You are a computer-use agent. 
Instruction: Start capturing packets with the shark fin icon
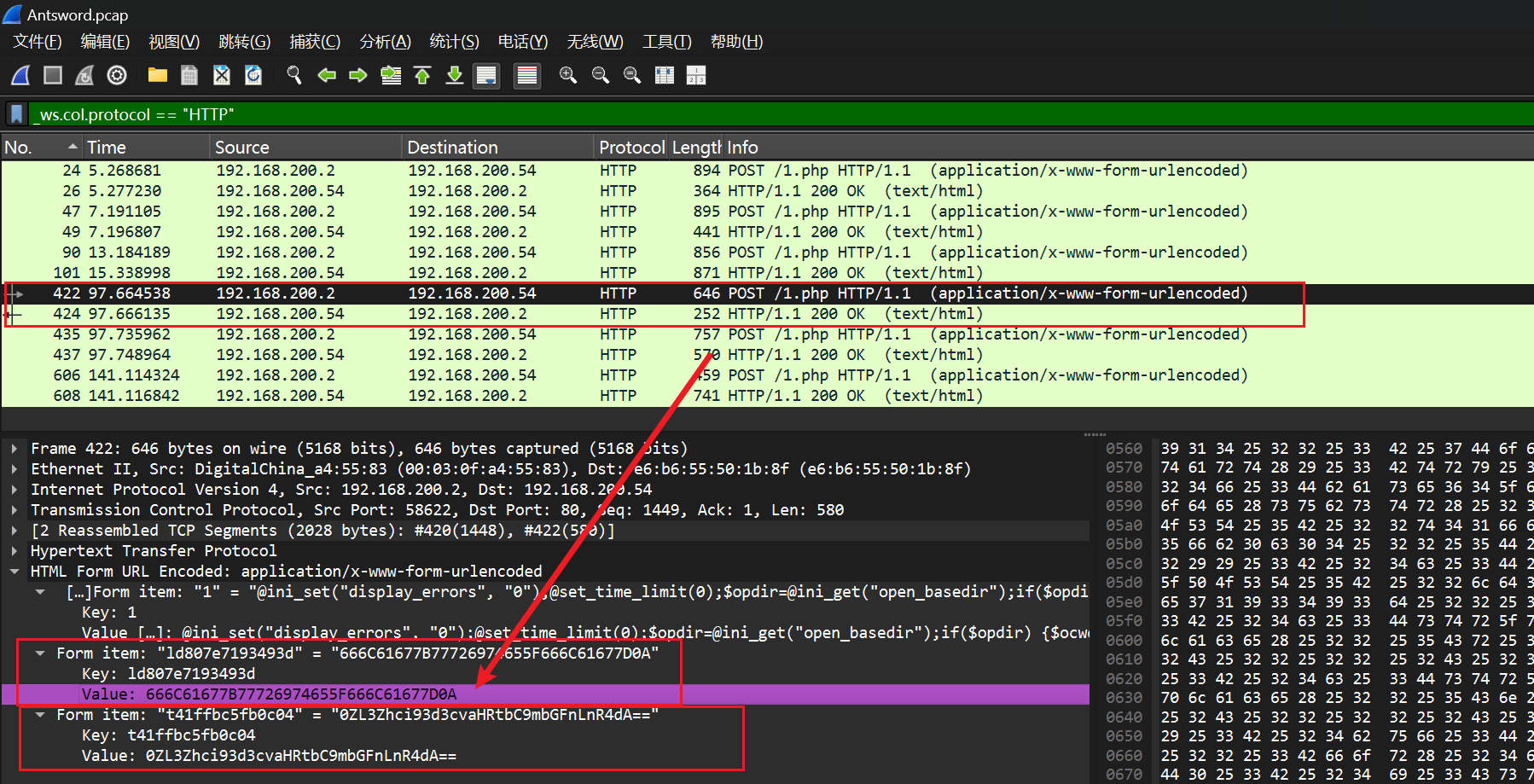(x=20, y=75)
